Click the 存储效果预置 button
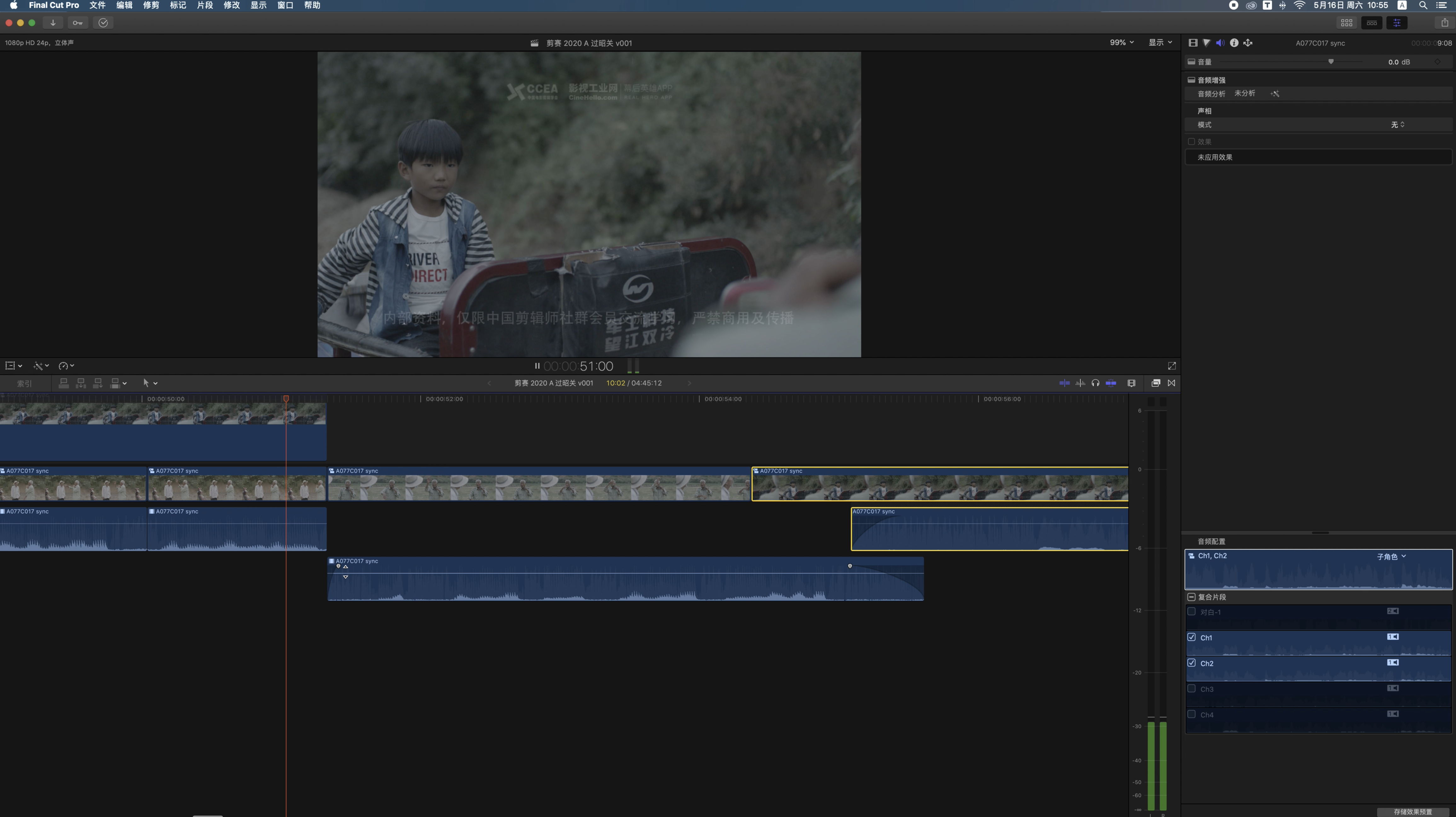The image size is (1456, 817). point(1413,812)
